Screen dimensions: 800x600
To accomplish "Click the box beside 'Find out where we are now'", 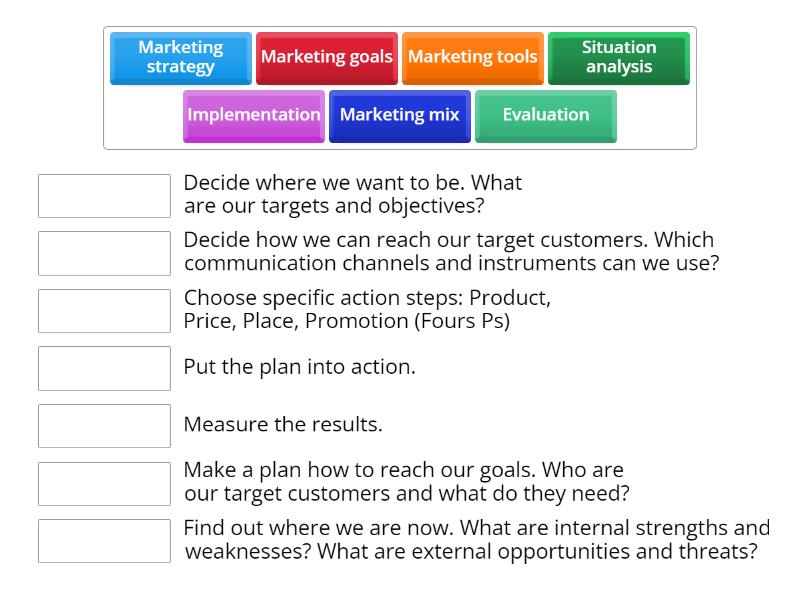I will tap(104, 541).
